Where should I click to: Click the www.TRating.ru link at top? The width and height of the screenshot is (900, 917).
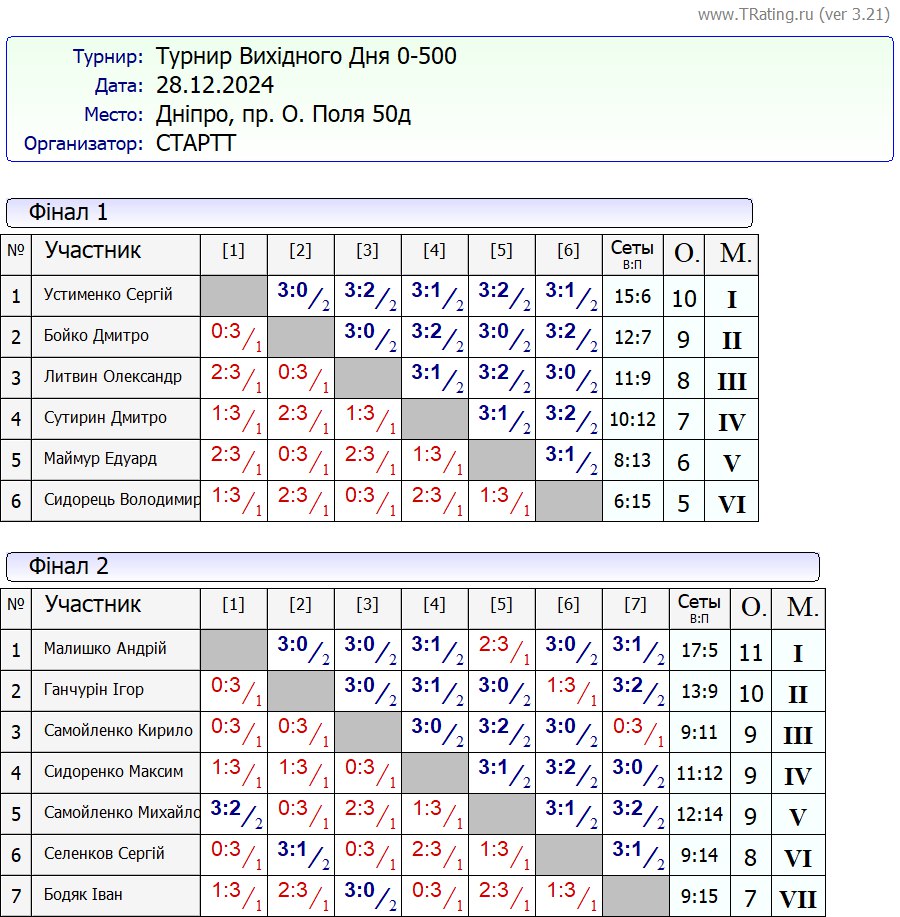[793, 14]
